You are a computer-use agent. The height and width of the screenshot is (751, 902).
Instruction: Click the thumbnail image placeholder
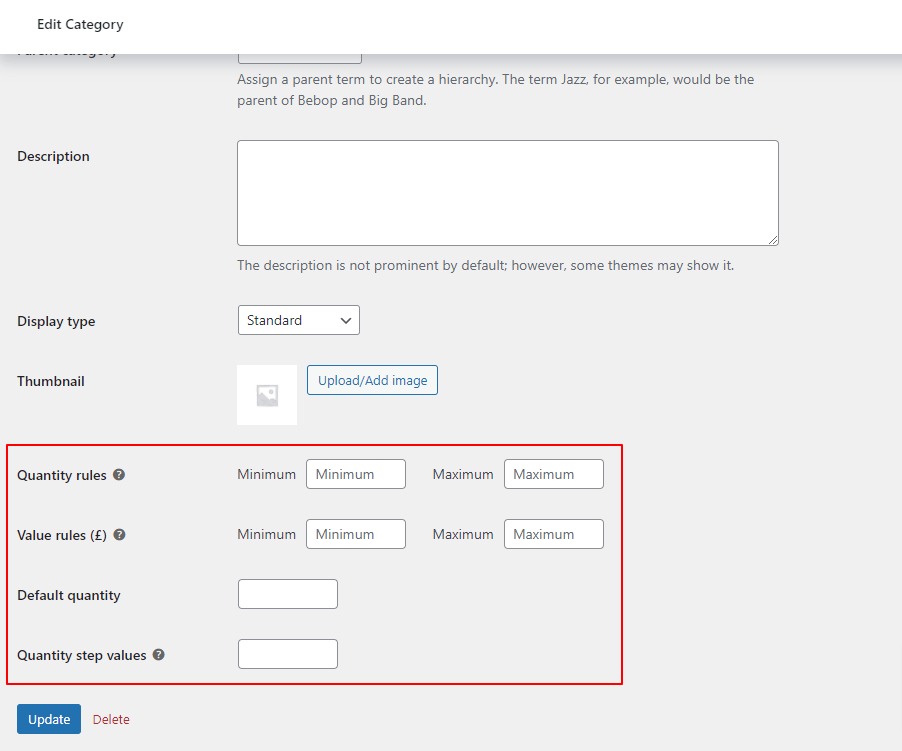point(266,394)
